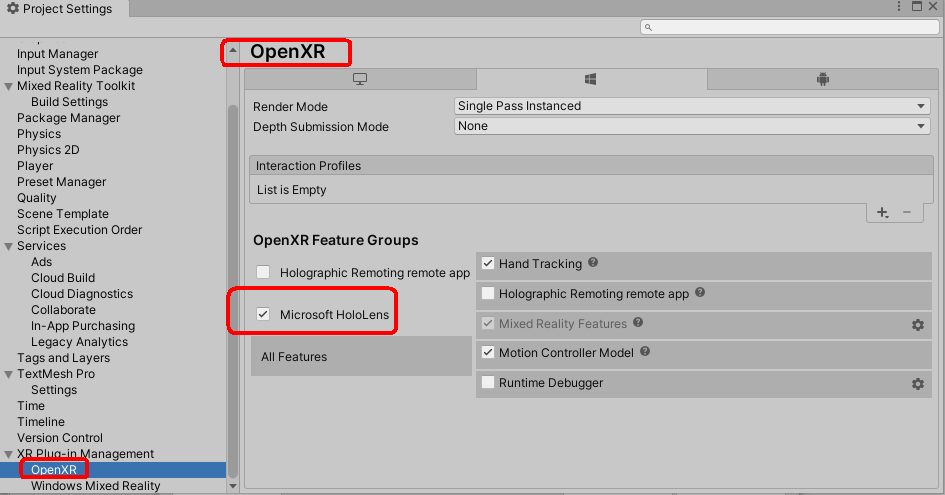This screenshot has height=495, width=945.
Task: Open Cloud Diagnostics settings
Action: pyautogui.click(x=82, y=294)
